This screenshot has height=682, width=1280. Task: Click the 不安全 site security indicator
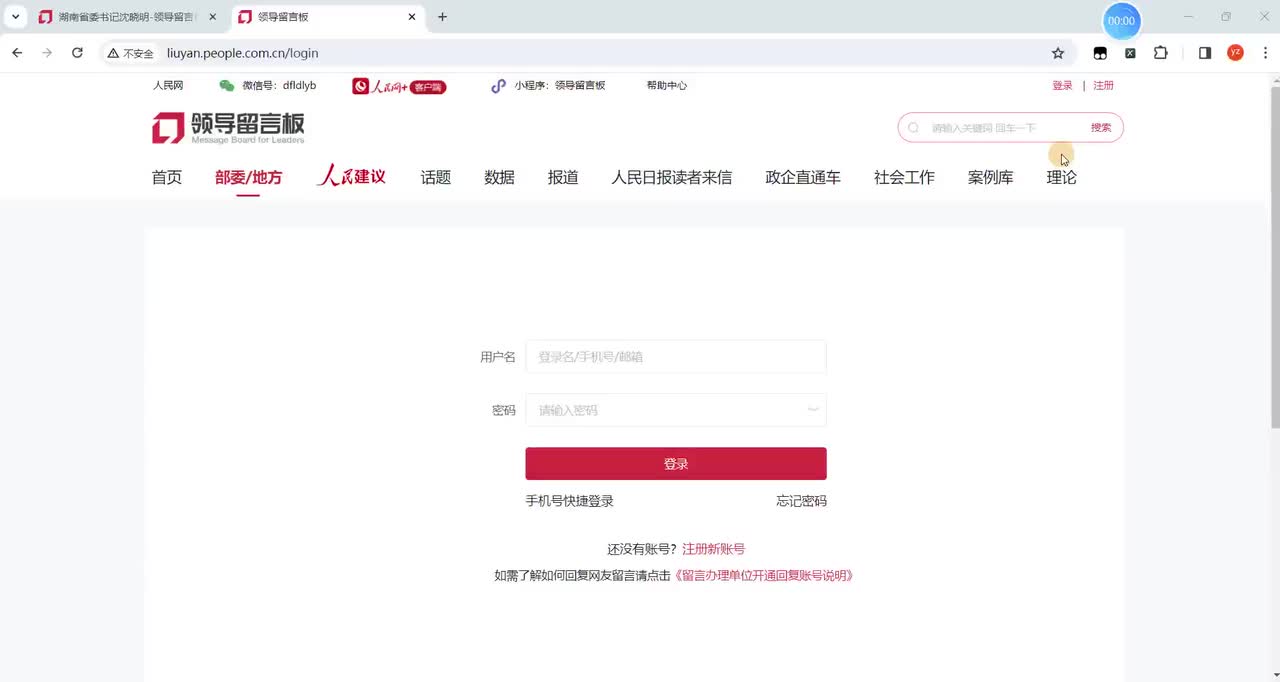(x=131, y=53)
